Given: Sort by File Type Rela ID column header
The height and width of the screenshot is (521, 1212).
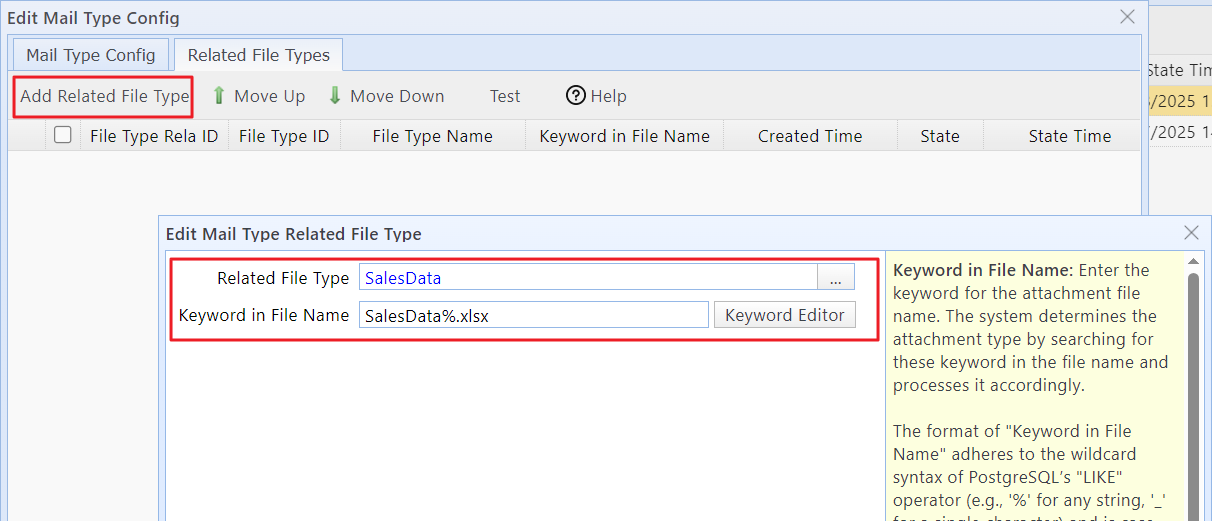Looking at the screenshot, I should [154, 136].
